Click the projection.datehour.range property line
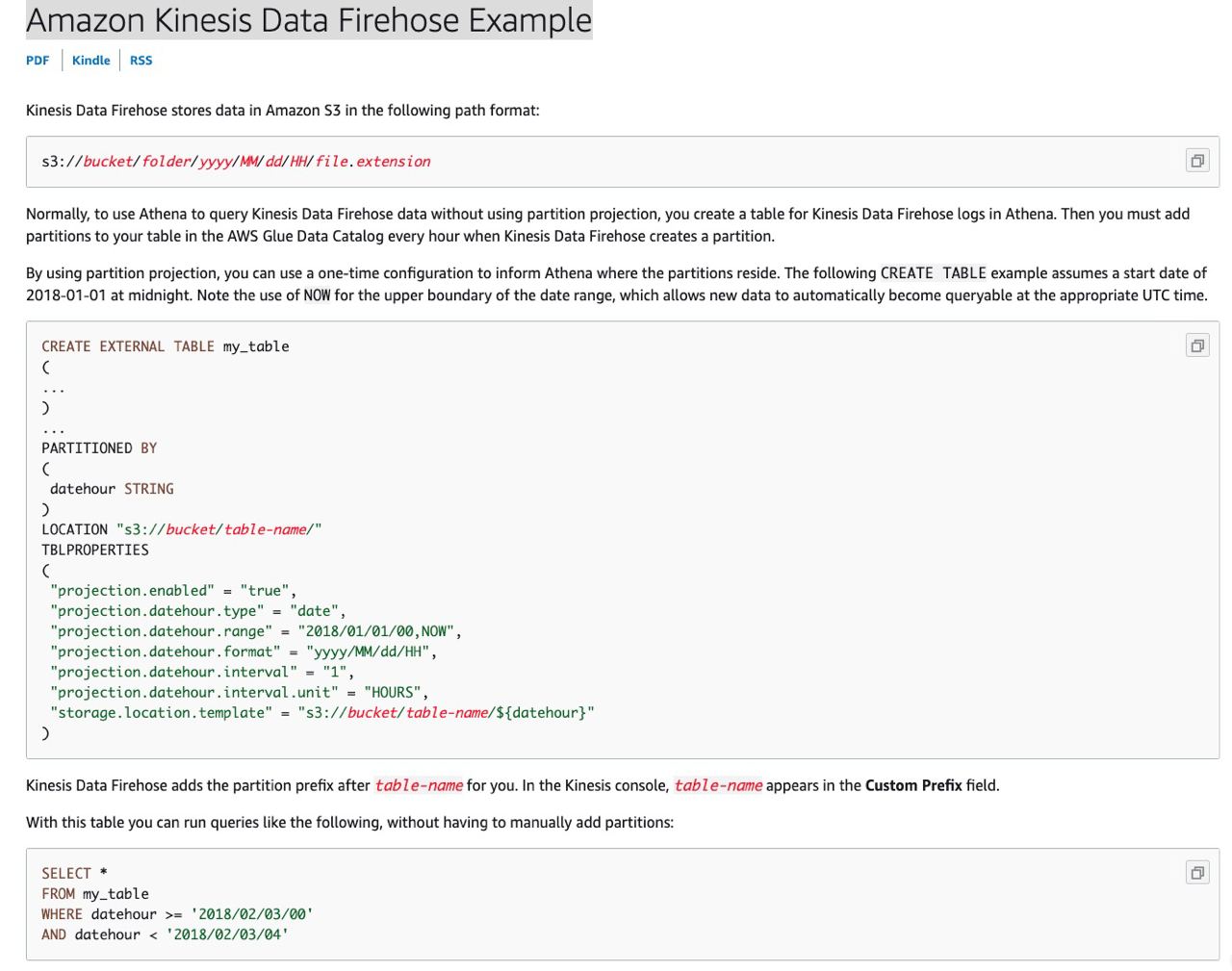Viewport: 1232px width, 971px height. [x=256, y=631]
